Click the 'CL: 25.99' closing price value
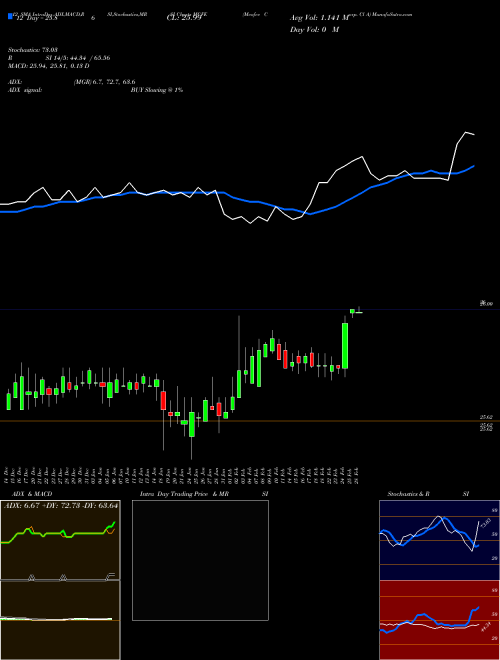Viewport: 500px width, 660px height. 184,19
